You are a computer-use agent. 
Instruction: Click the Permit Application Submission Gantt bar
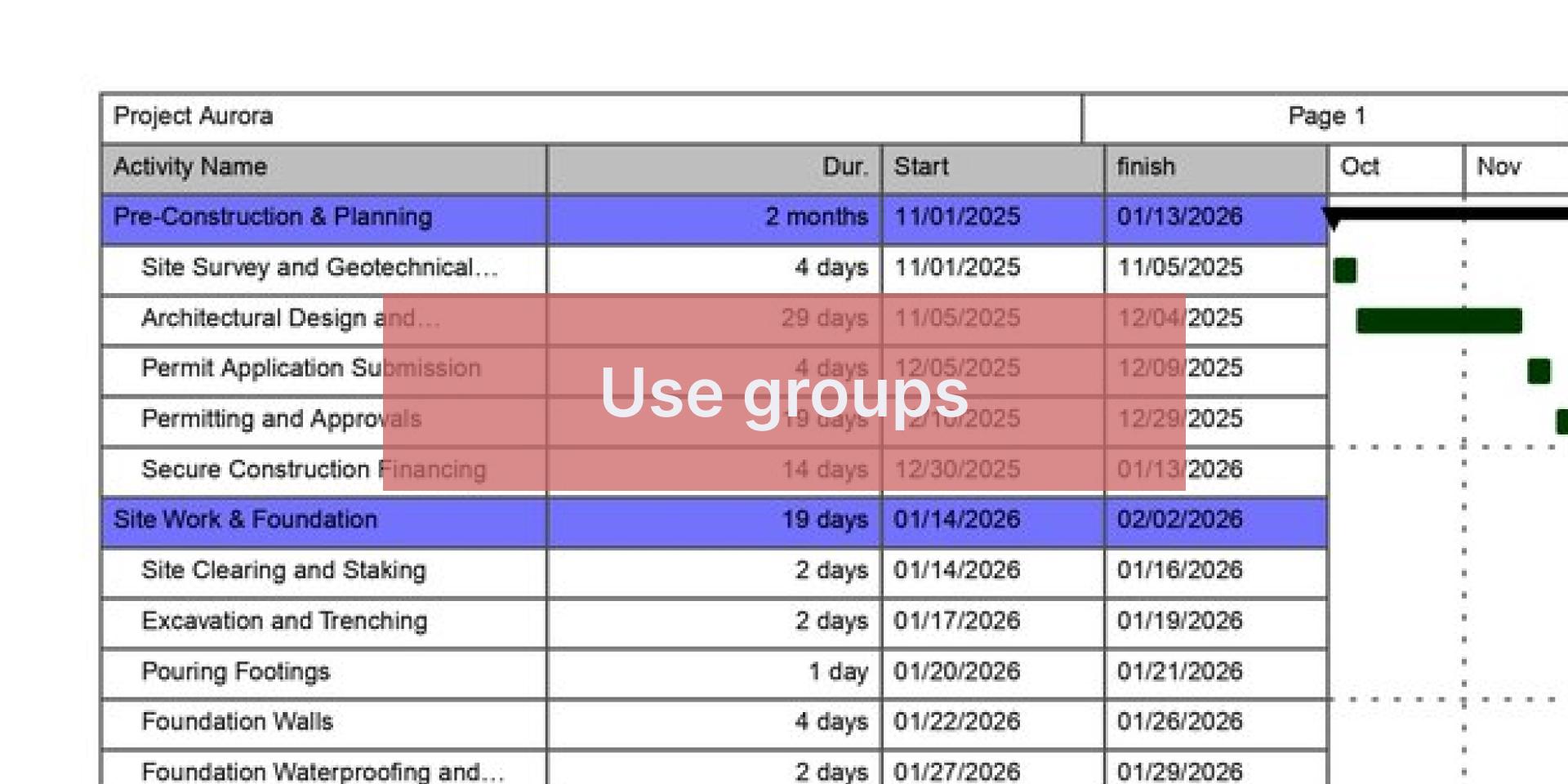1539,371
